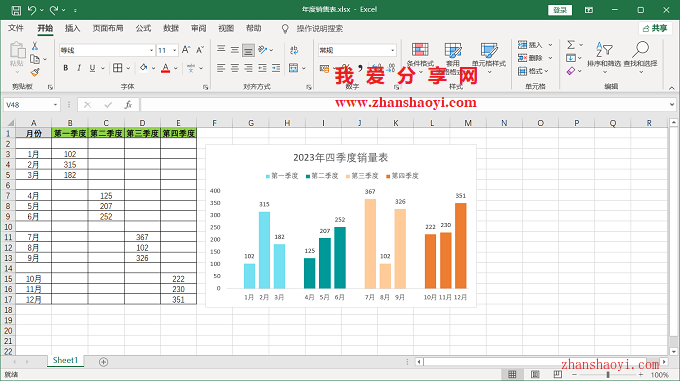Add a new sheet with plus button
Image resolution: width=680 pixels, height=381 pixels.
point(103,361)
